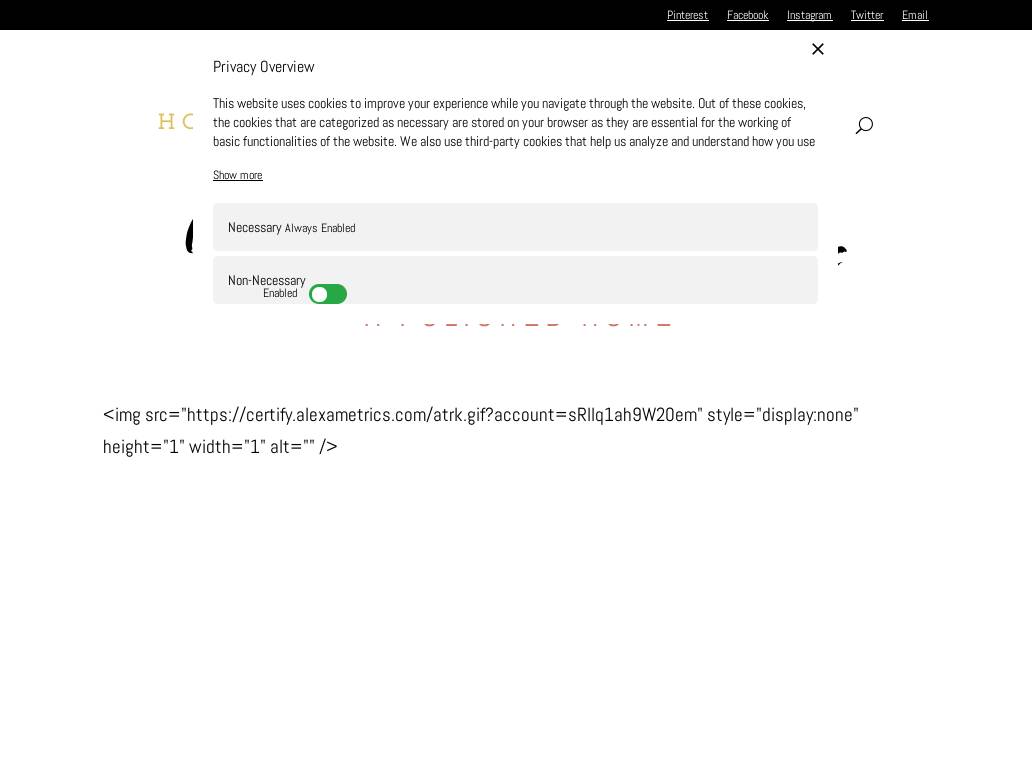This screenshot has width=1032, height=768.
Task: Visit the Facebook page link
Action: pos(747,15)
